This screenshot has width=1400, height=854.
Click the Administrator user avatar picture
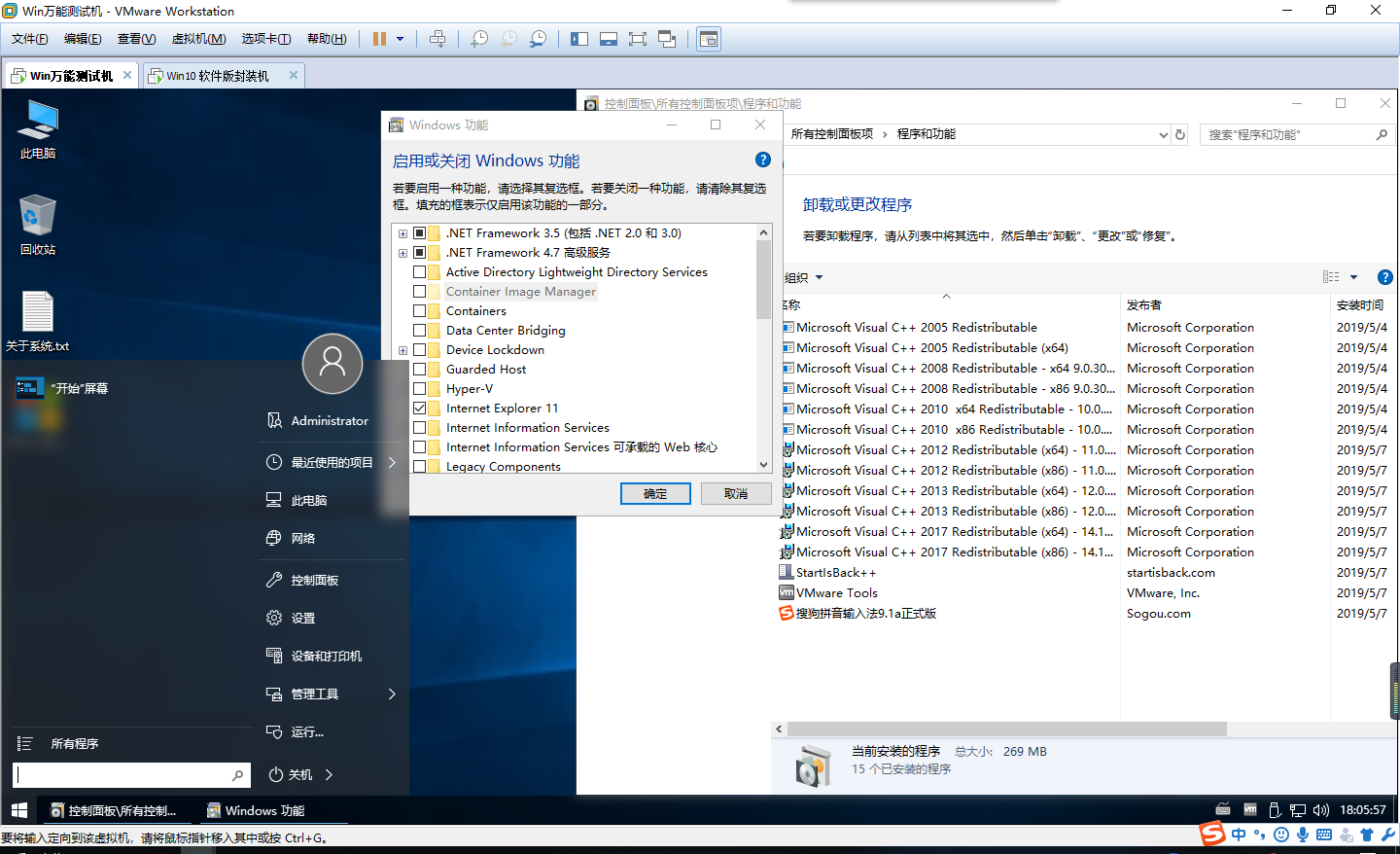[x=332, y=364]
